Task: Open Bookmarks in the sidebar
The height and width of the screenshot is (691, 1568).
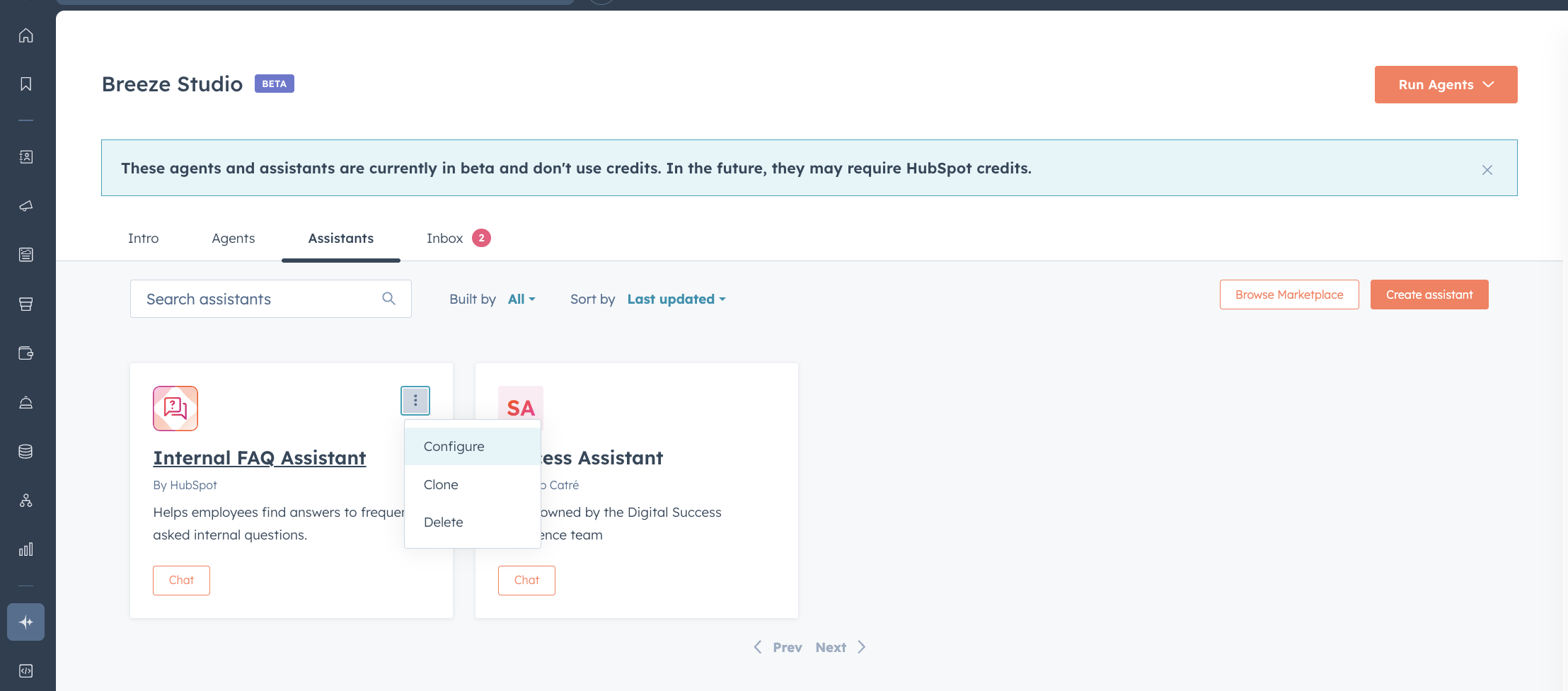Action: pos(26,84)
